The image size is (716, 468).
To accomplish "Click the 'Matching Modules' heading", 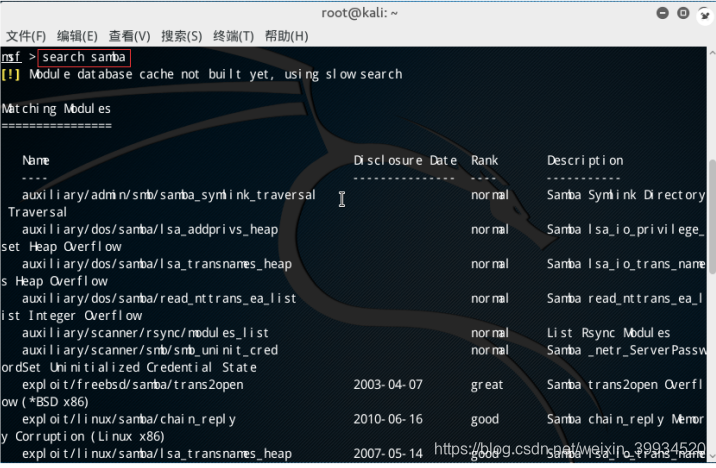I will tap(56, 109).
